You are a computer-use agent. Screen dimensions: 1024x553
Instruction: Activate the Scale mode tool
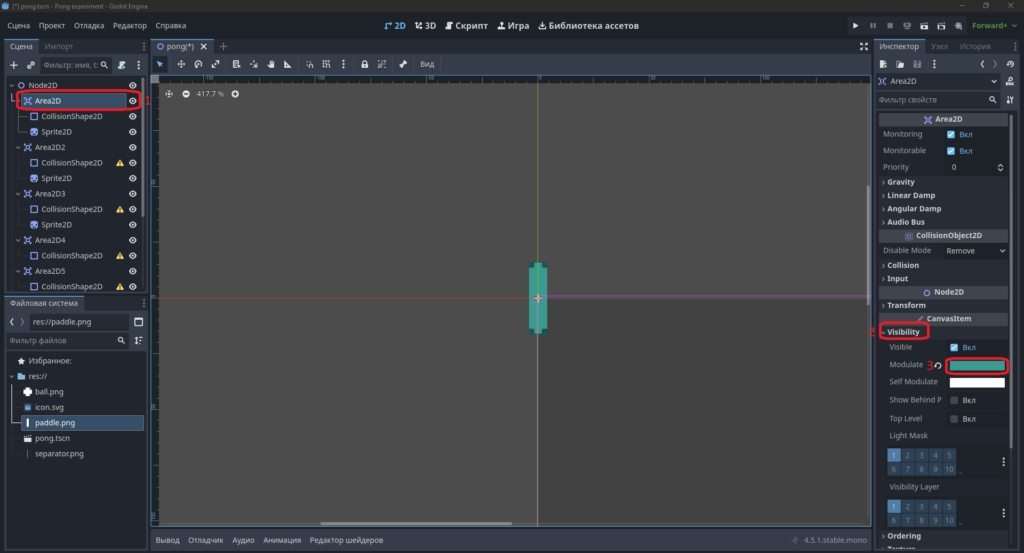click(x=215, y=64)
